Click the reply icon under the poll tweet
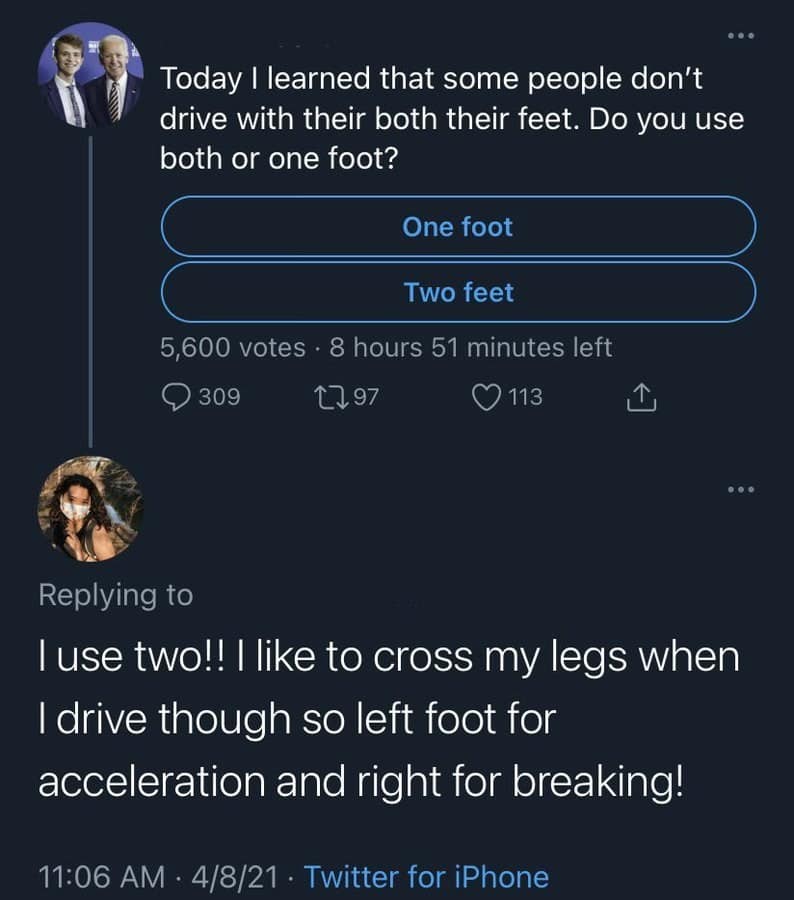This screenshot has width=794, height=900. [175, 398]
